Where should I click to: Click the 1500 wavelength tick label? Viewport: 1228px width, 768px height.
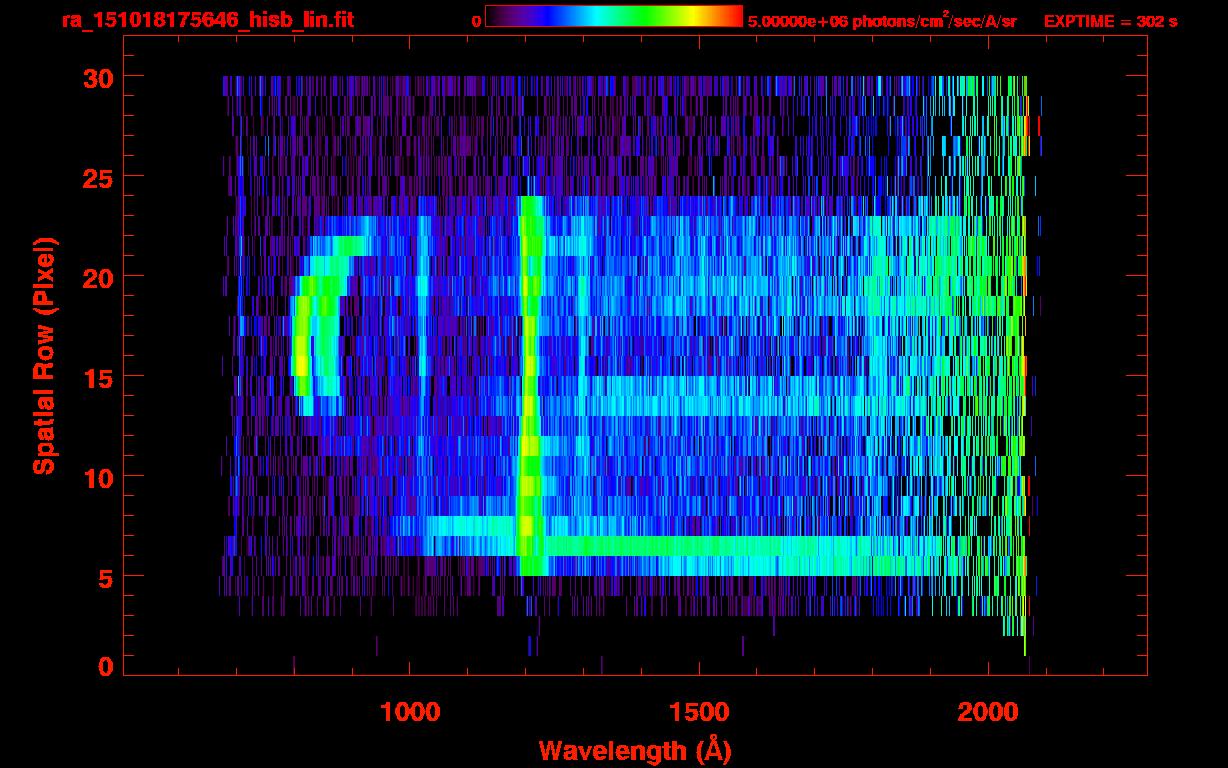coord(699,712)
